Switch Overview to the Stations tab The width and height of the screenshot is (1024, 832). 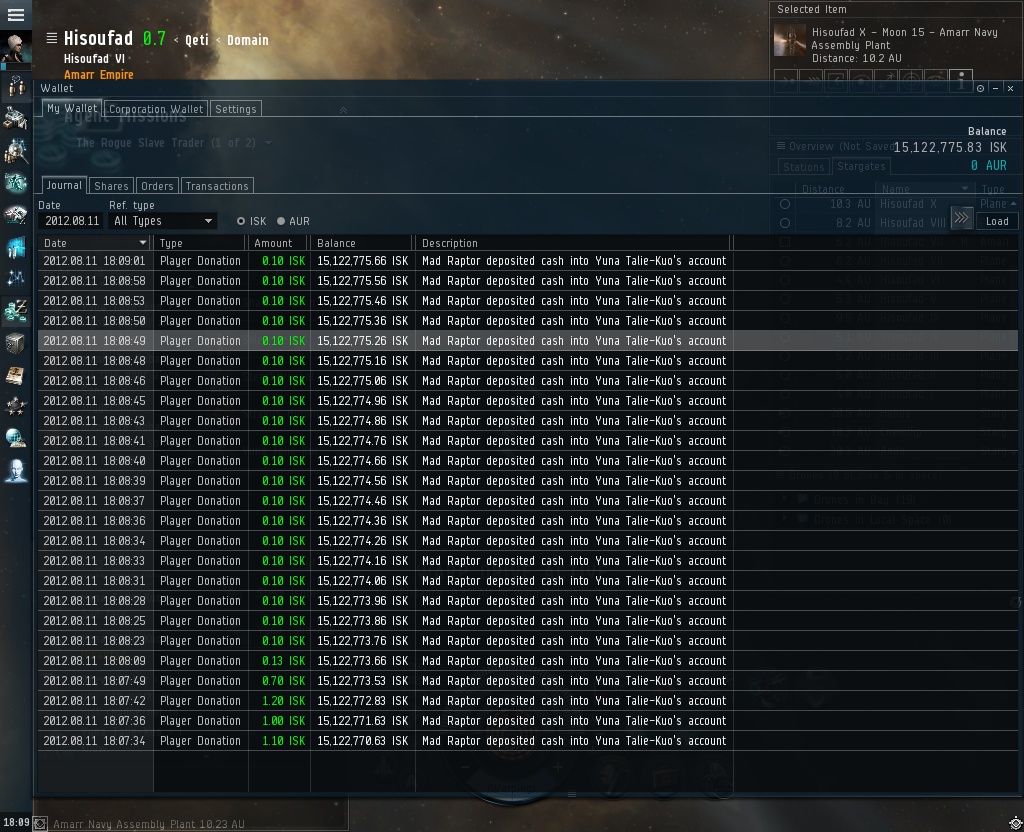tap(804, 167)
